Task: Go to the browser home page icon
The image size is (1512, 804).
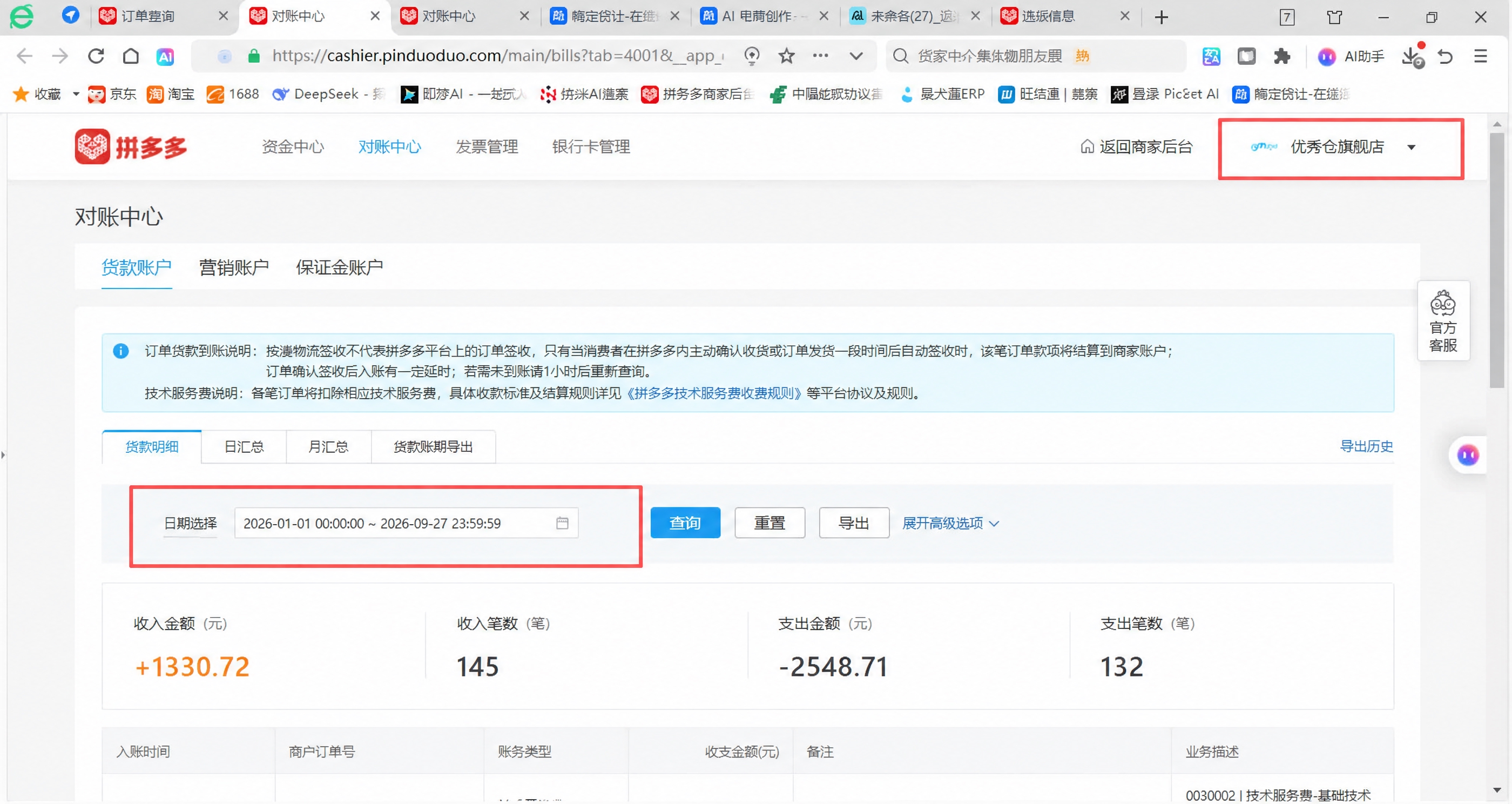Action: click(x=131, y=56)
